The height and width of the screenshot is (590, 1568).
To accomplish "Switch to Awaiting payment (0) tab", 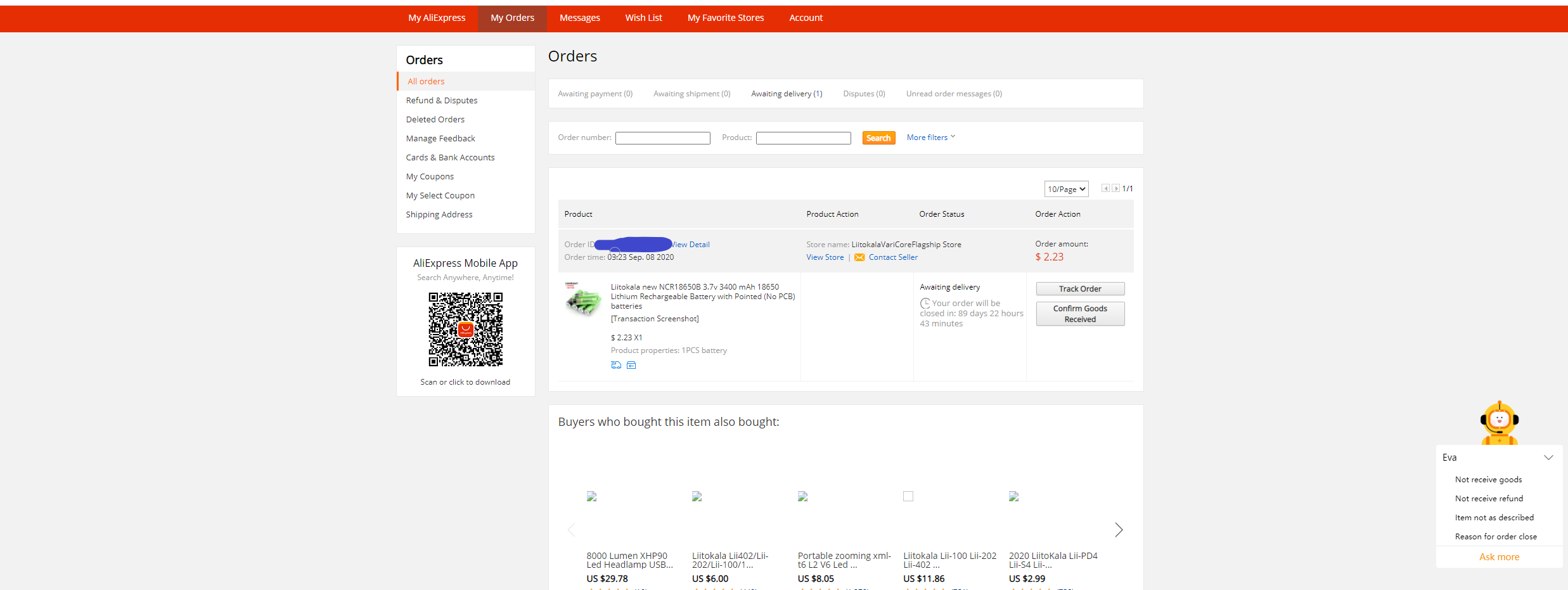I will 595,94.
